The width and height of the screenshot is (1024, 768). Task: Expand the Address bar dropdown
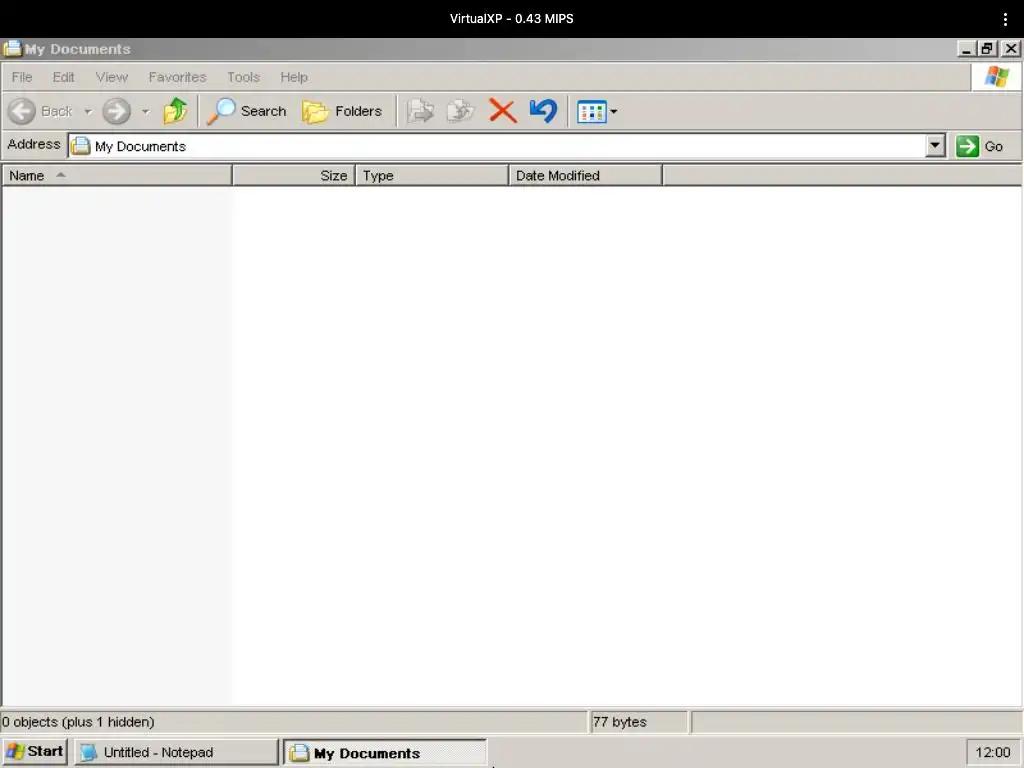pos(935,146)
